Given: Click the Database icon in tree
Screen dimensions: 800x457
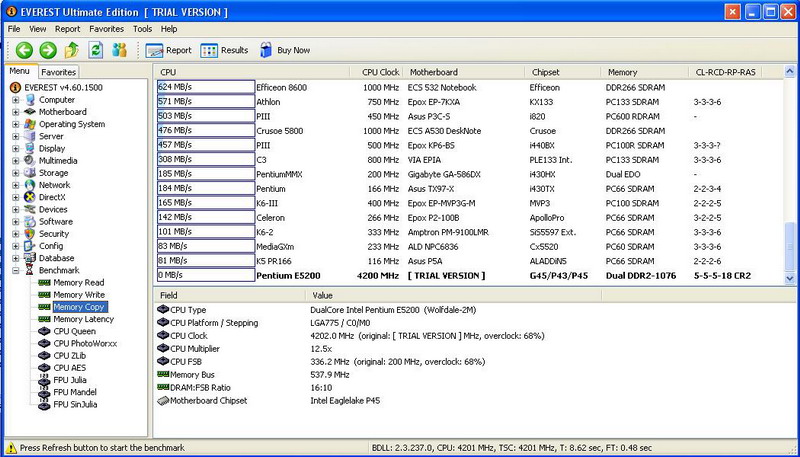Looking at the screenshot, I should point(30,258).
